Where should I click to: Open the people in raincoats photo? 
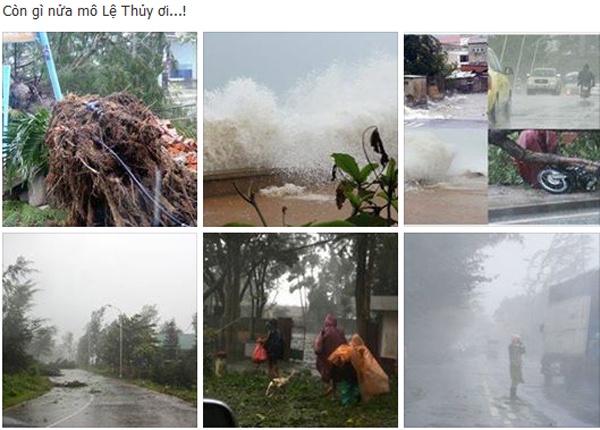pos(300,330)
